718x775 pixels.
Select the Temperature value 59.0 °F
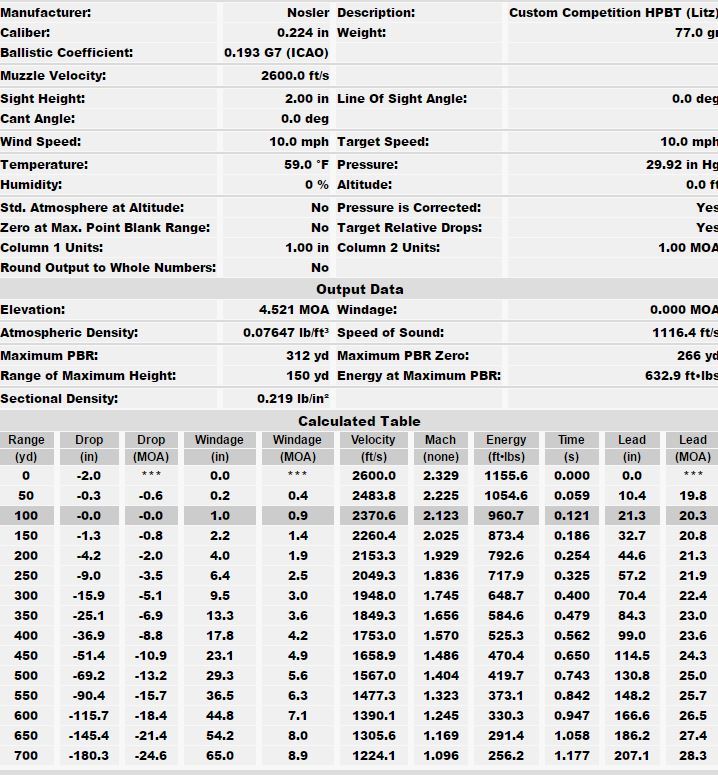306,165
